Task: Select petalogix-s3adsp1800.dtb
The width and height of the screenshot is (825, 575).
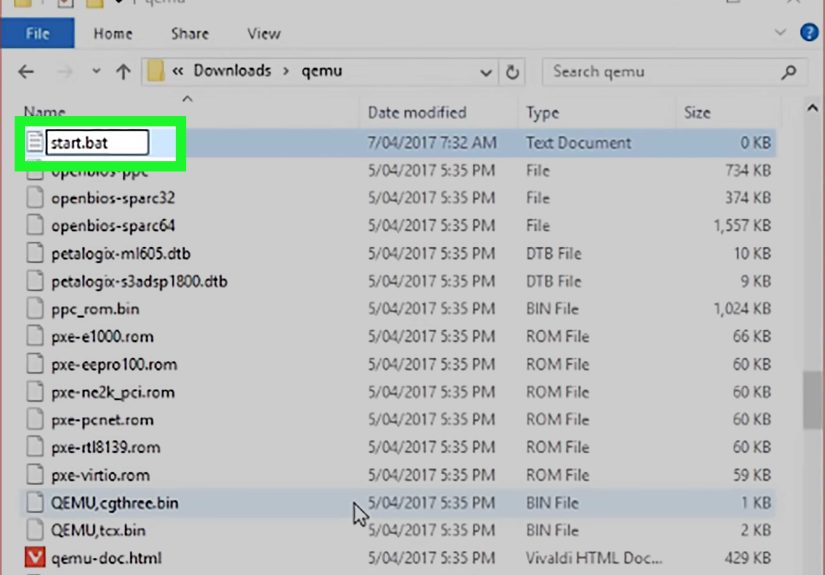Action: tap(139, 281)
